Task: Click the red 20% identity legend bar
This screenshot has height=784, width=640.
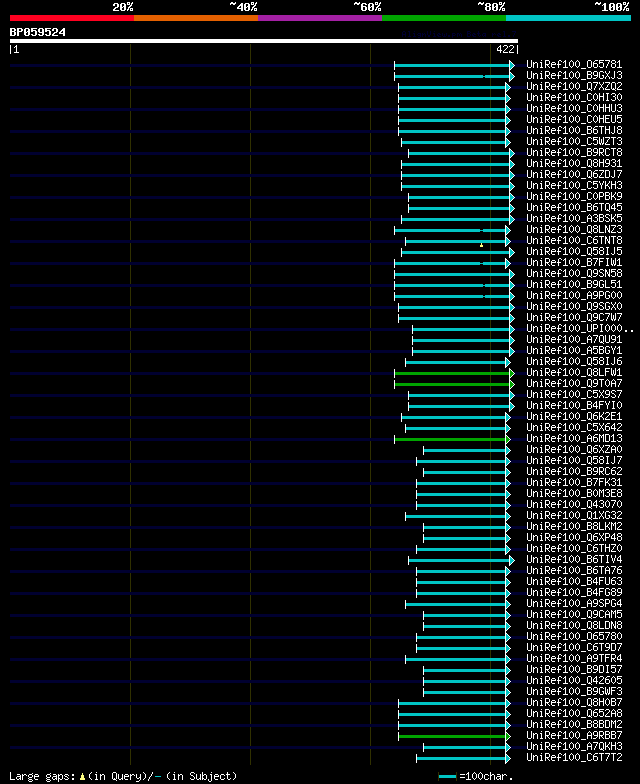Action: click(x=72, y=18)
